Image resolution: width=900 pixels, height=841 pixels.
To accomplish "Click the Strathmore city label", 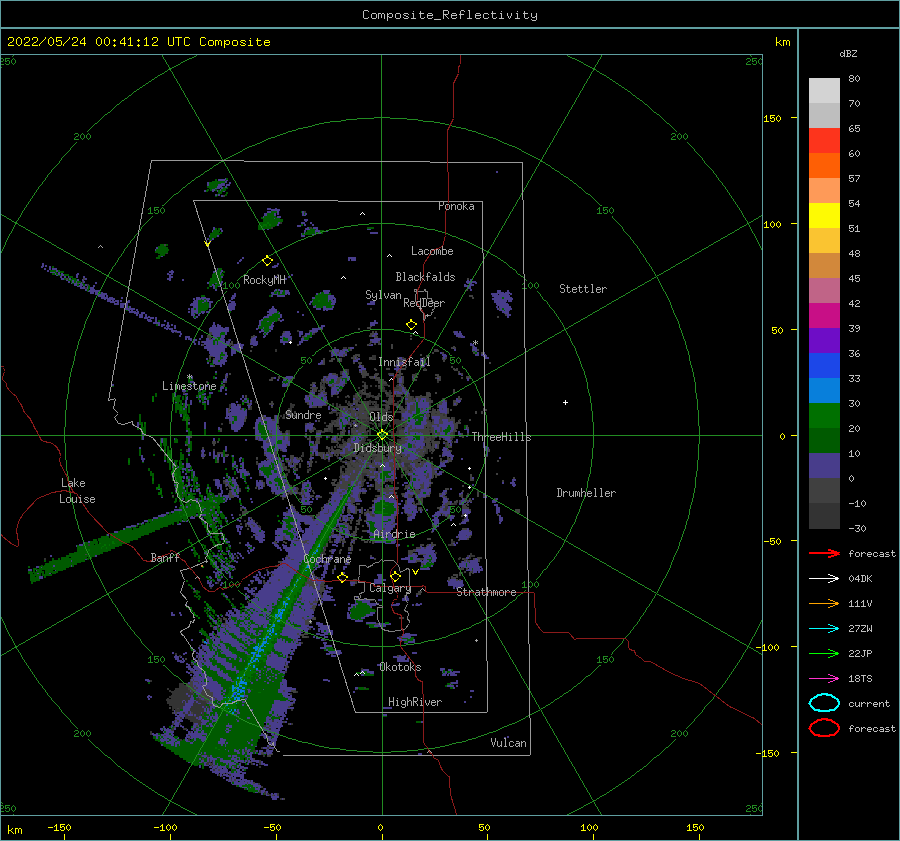I will [x=486, y=592].
